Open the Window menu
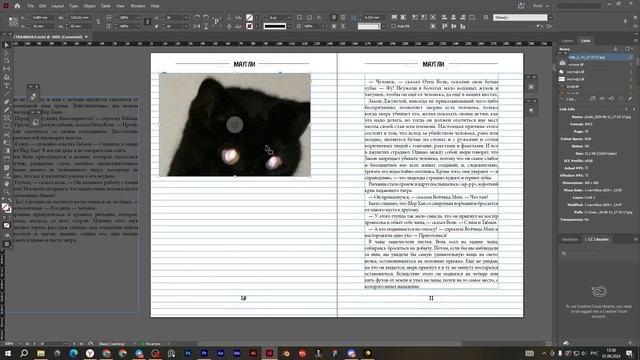 click(138, 6)
